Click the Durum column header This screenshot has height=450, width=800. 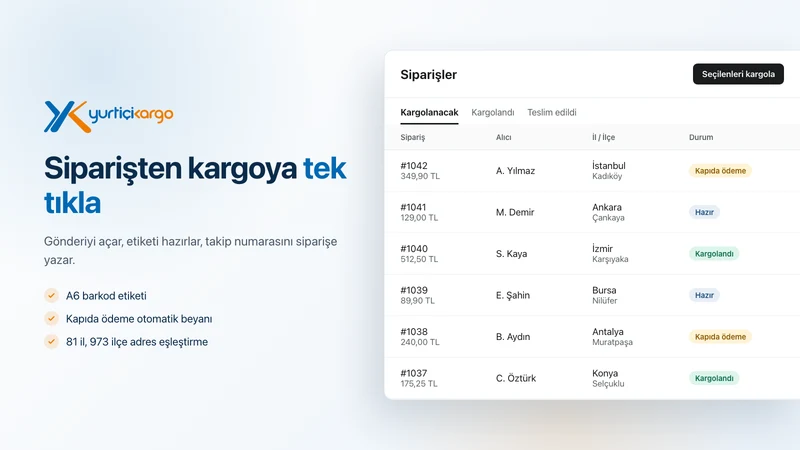pos(701,137)
